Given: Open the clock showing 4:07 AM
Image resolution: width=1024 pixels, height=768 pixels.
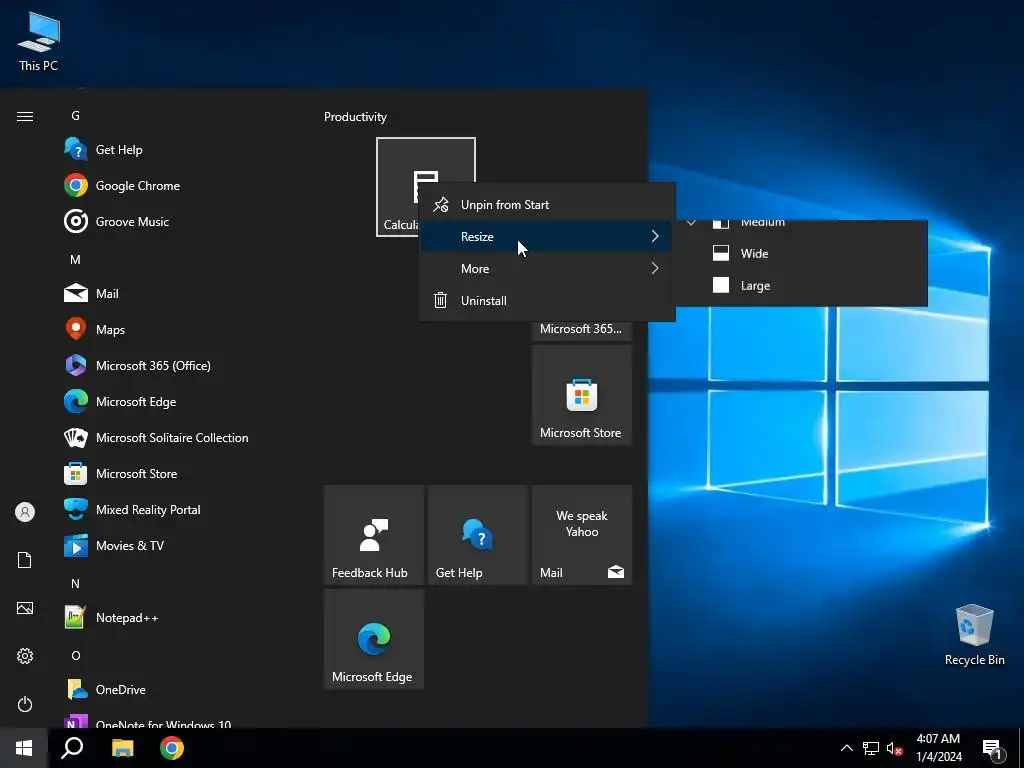Looking at the screenshot, I should click(938, 748).
